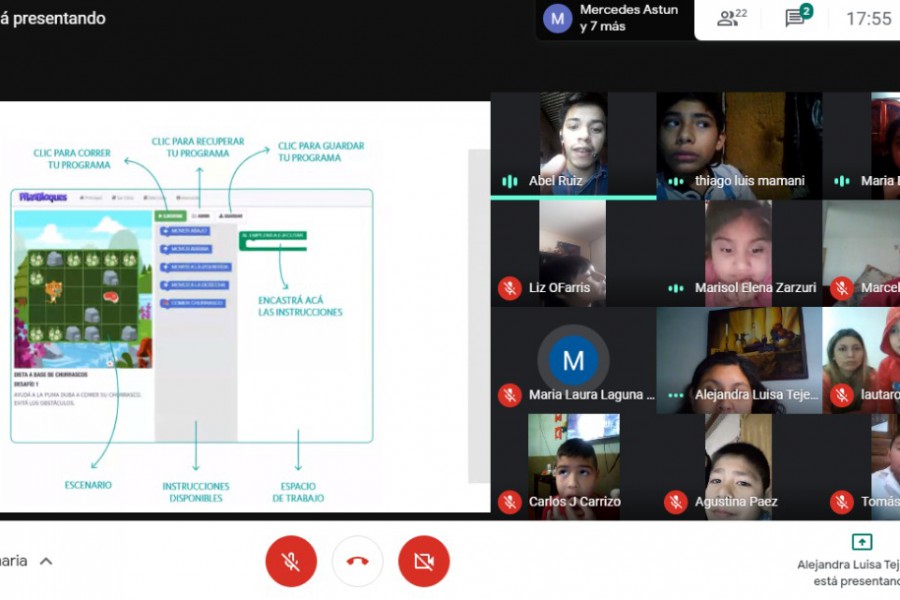Select Abel Ruiz's video tile
900x600 pixels.
click(x=573, y=146)
